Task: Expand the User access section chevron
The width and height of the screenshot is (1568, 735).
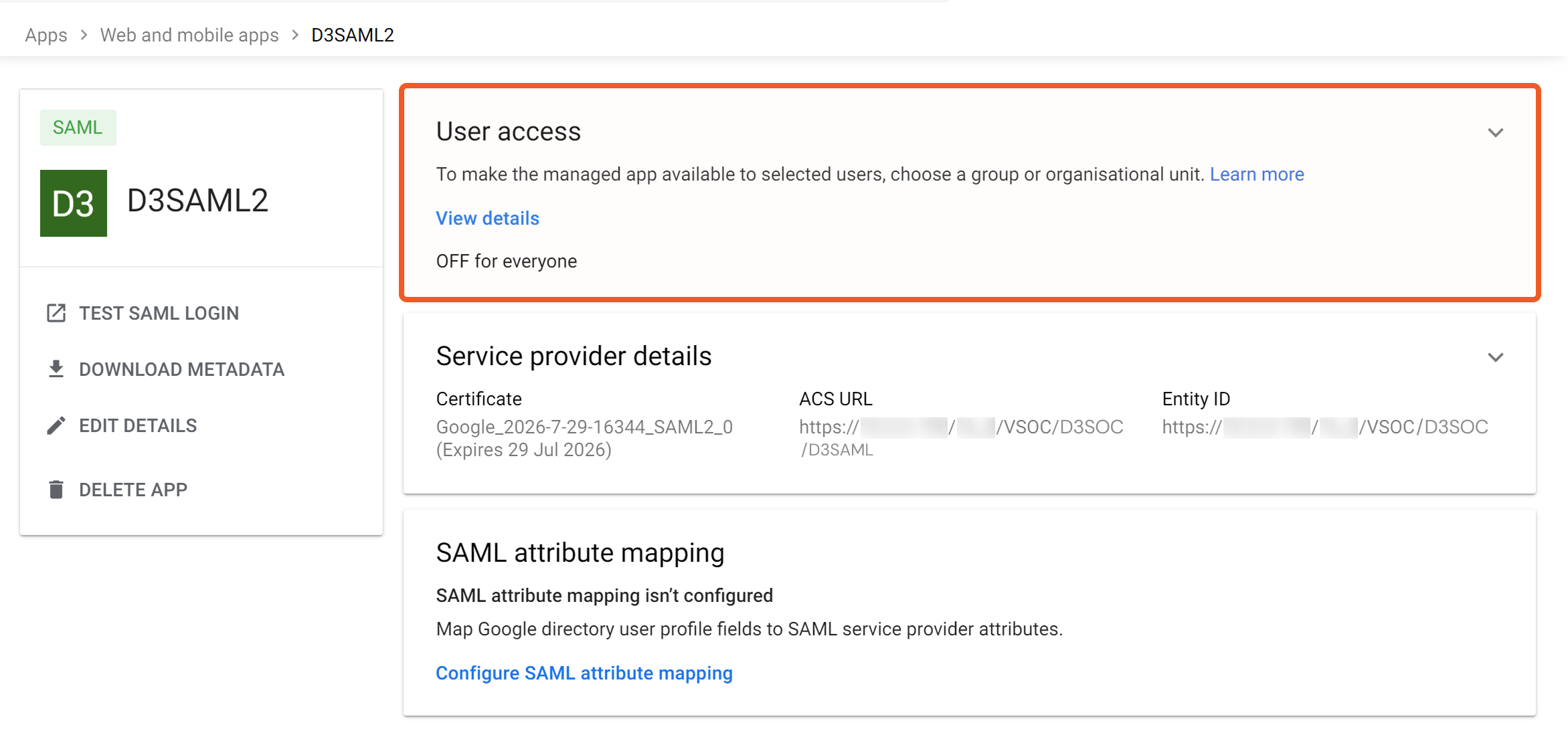Action: [x=1495, y=132]
